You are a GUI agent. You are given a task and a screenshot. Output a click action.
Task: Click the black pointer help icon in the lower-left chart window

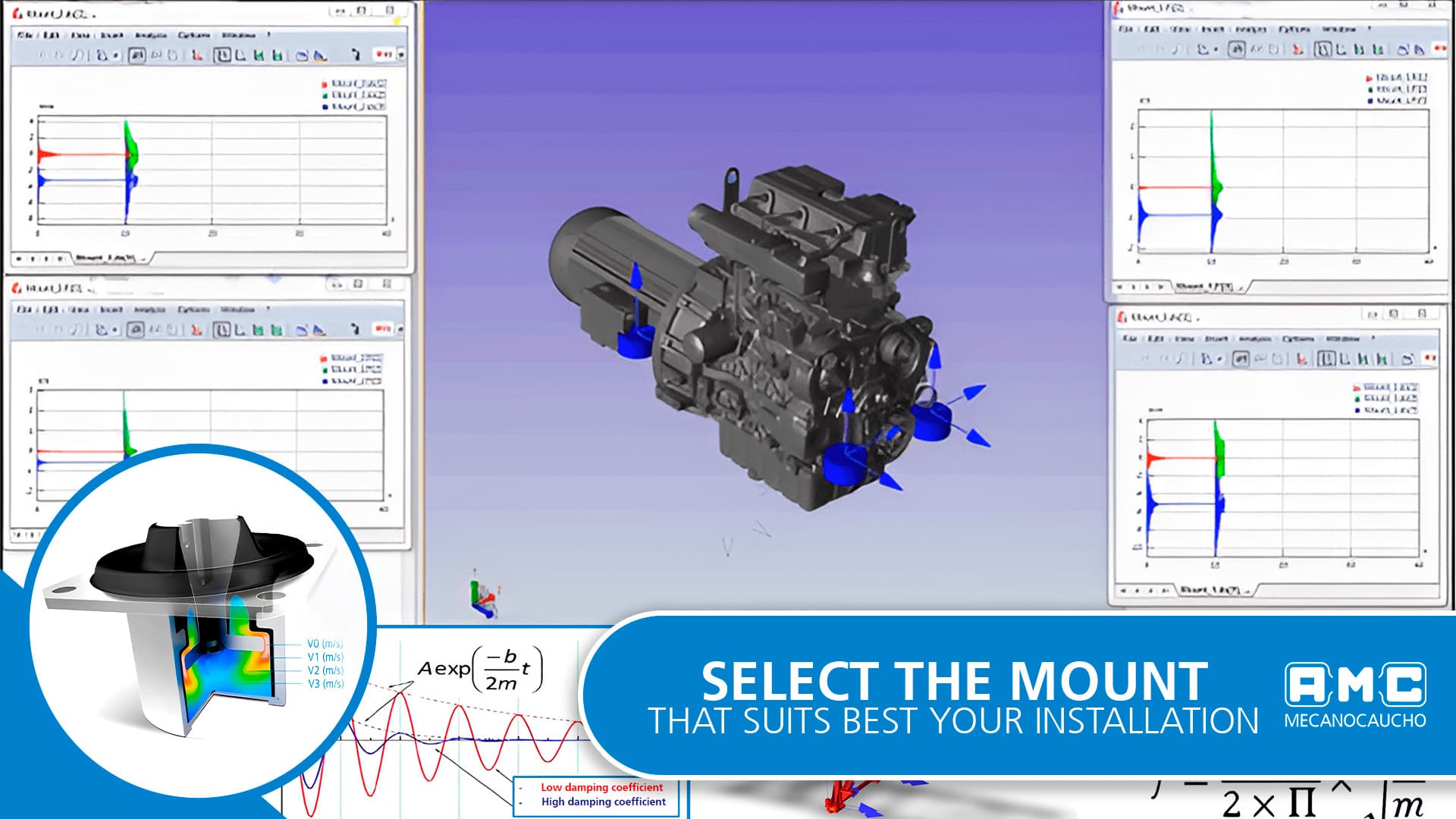pyautogui.click(x=354, y=329)
